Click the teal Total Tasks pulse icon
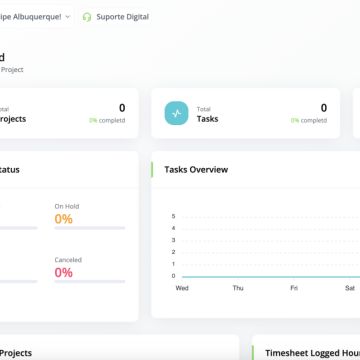This screenshot has height=360, width=360. [x=176, y=113]
